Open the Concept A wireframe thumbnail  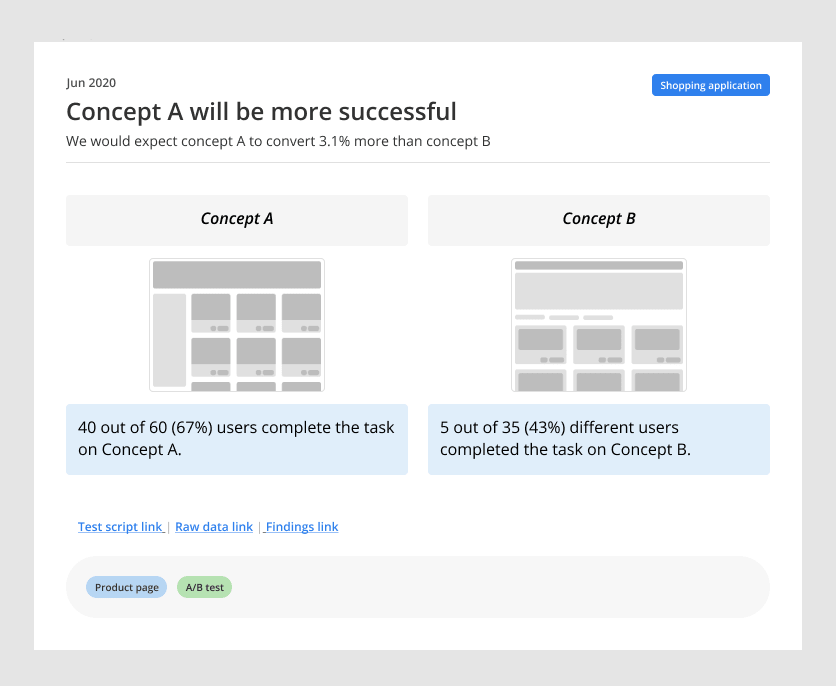(237, 325)
